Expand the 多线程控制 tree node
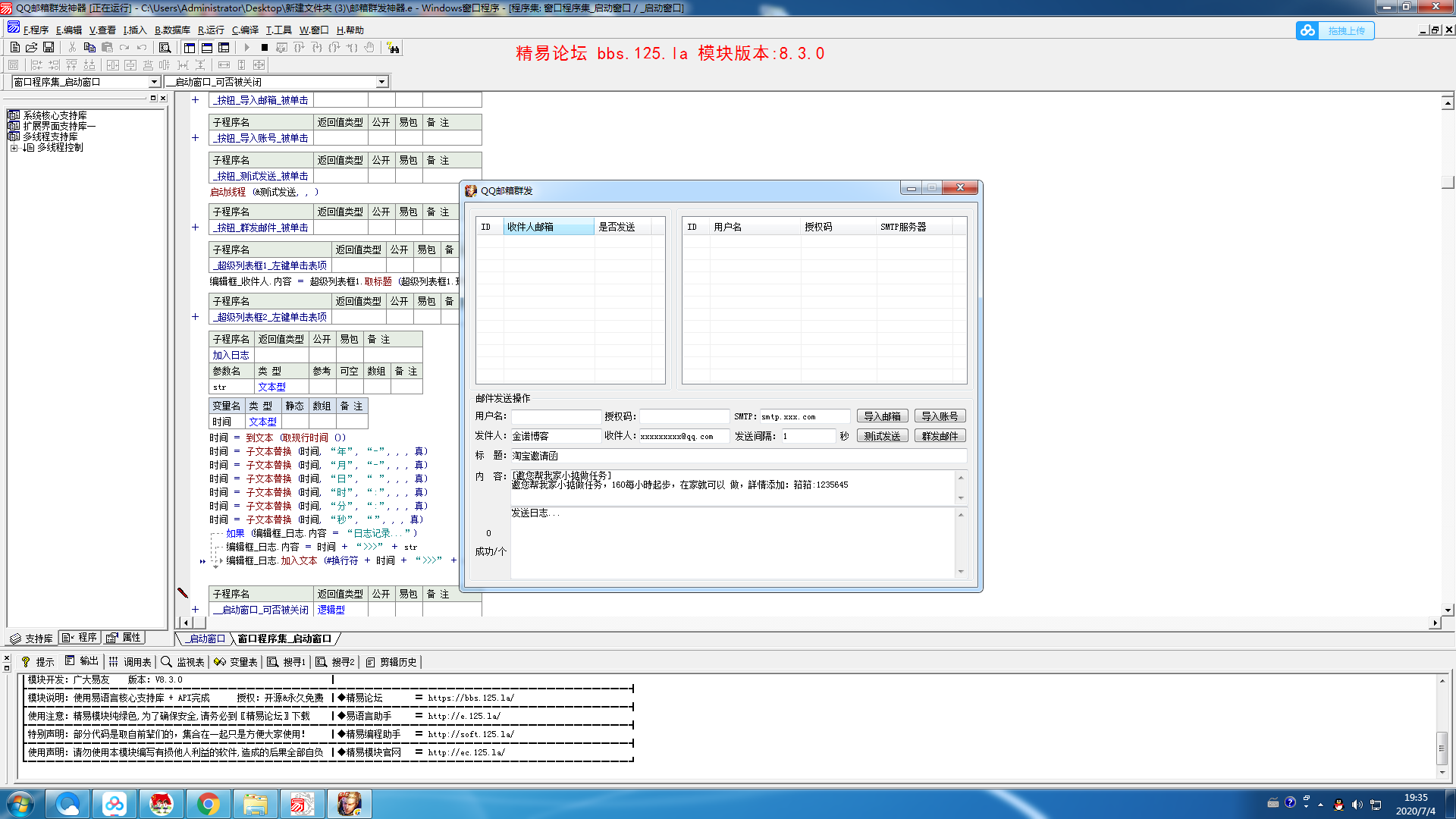The height and width of the screenshot is (819, 1456). tap(14, 148)
